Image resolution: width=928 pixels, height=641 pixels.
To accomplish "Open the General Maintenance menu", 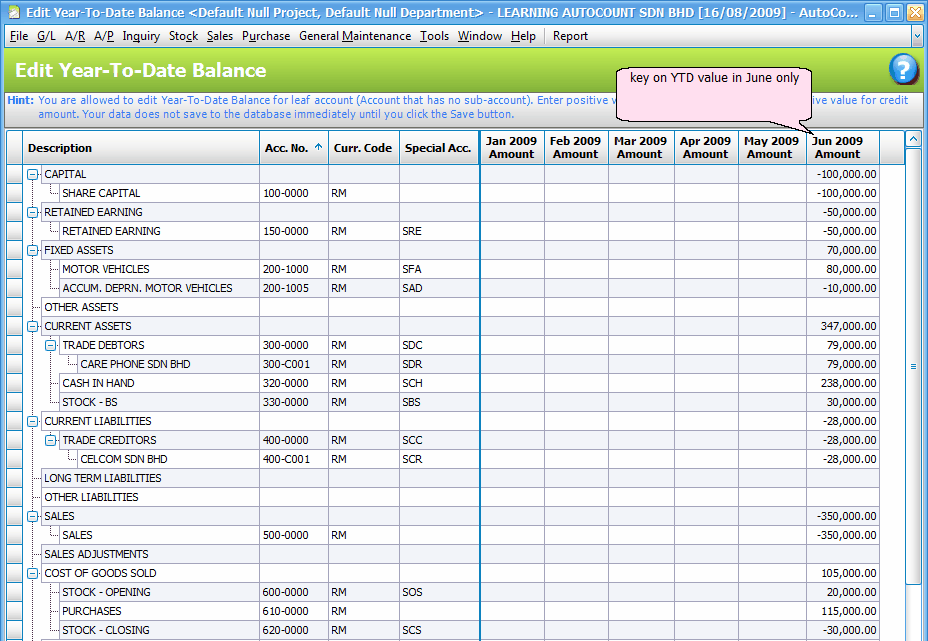I will click(355, 36).
